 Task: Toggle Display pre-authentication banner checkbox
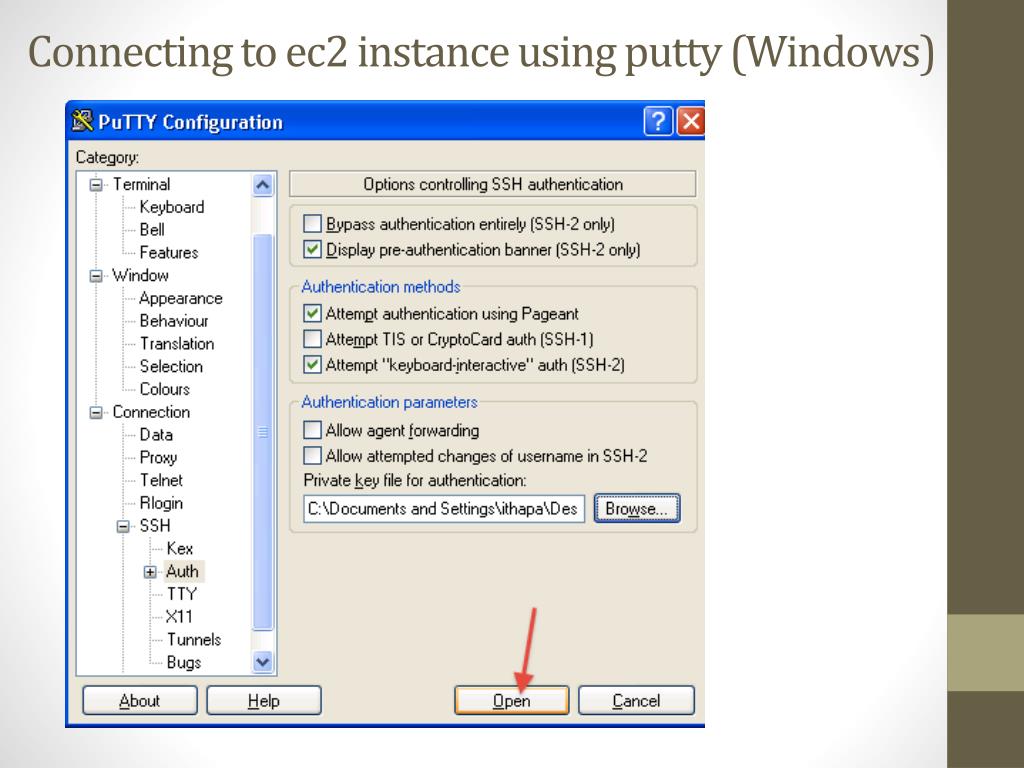point(312,249)
